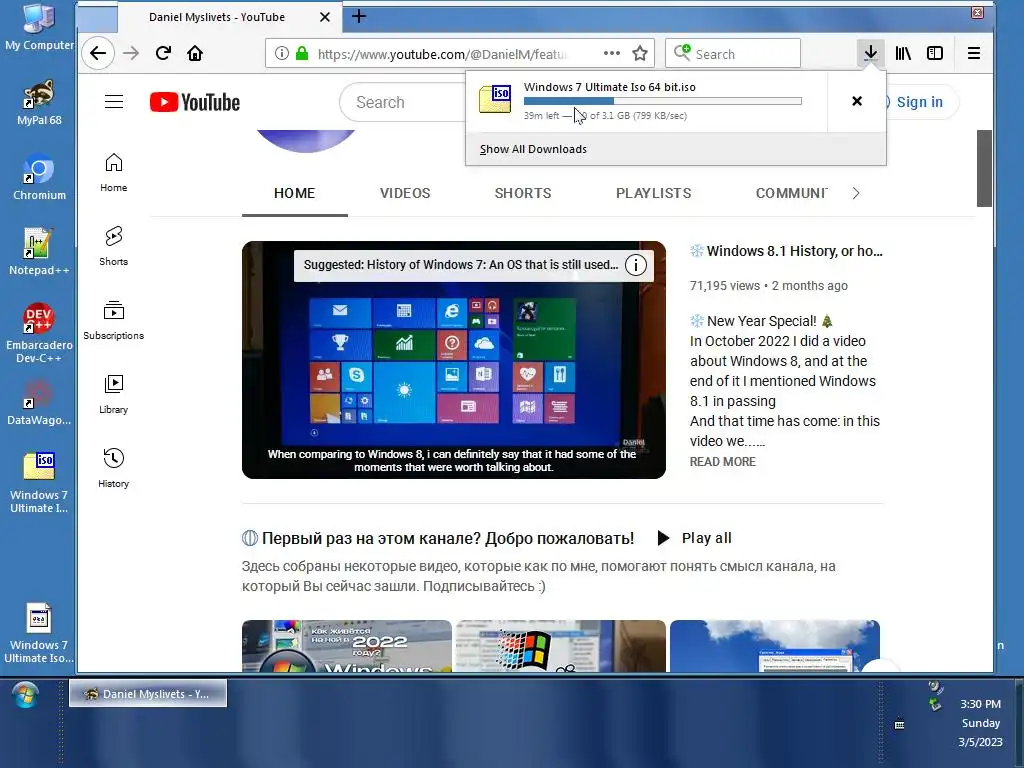Screen dimensions: 1024x768
Task: Click the YouTube logo
Action: pos(195,103)
